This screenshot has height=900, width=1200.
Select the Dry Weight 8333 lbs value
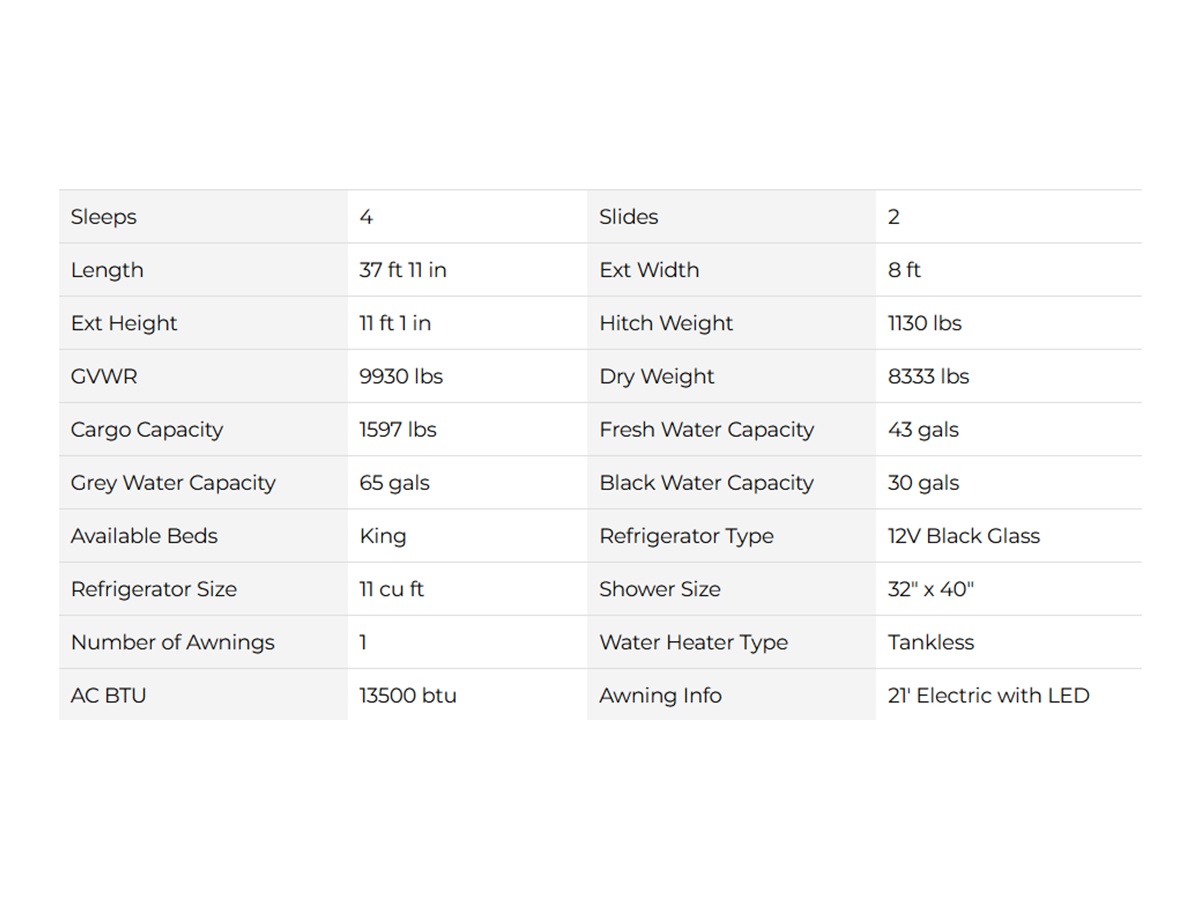[x=928, y=376]
